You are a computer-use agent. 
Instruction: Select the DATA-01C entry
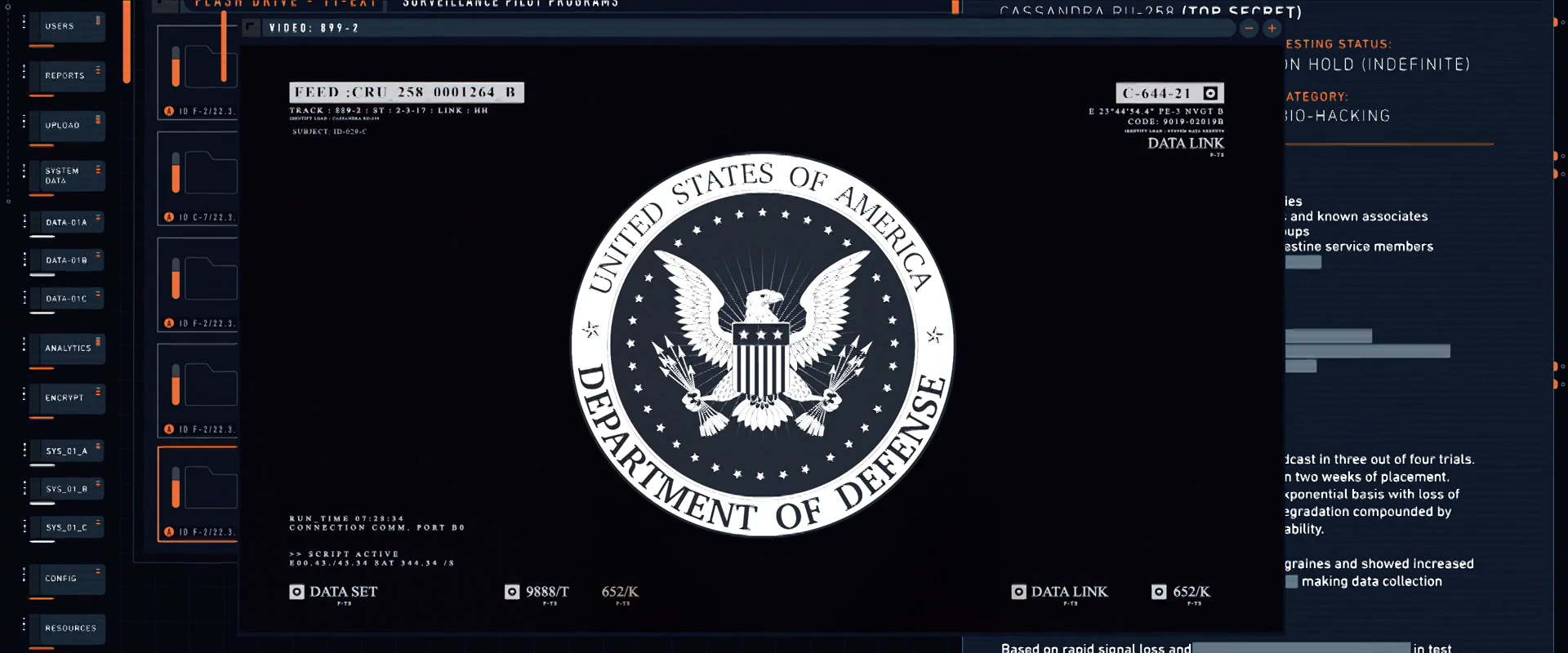point(67,299)
